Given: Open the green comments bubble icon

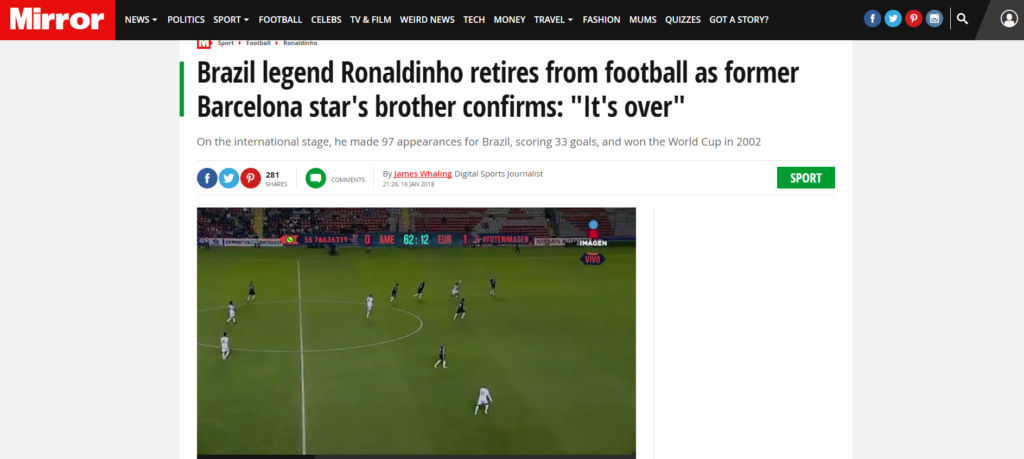Looking at the screenshot, I should point(315,178).
